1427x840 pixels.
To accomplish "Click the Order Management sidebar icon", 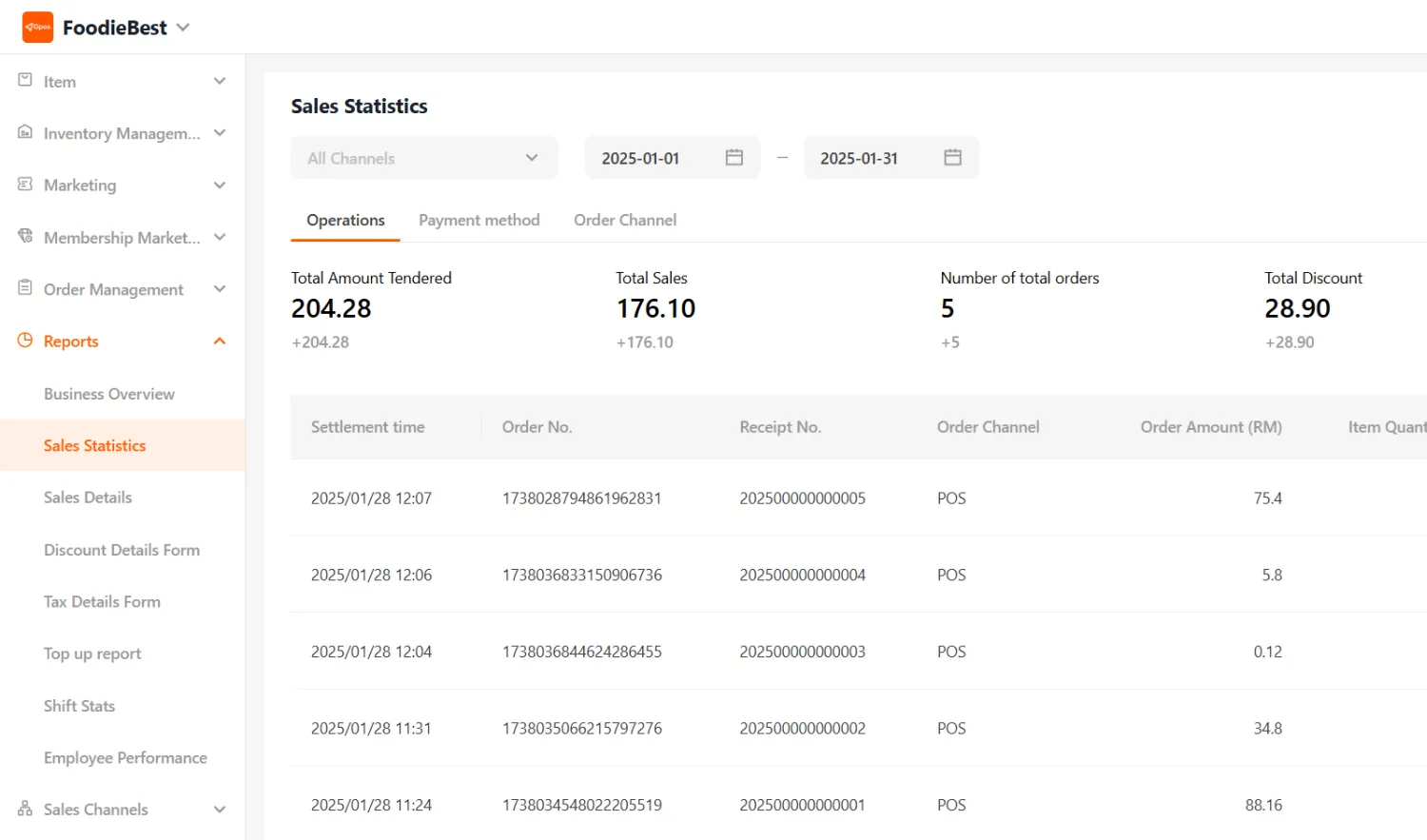I will click(26, 288).
